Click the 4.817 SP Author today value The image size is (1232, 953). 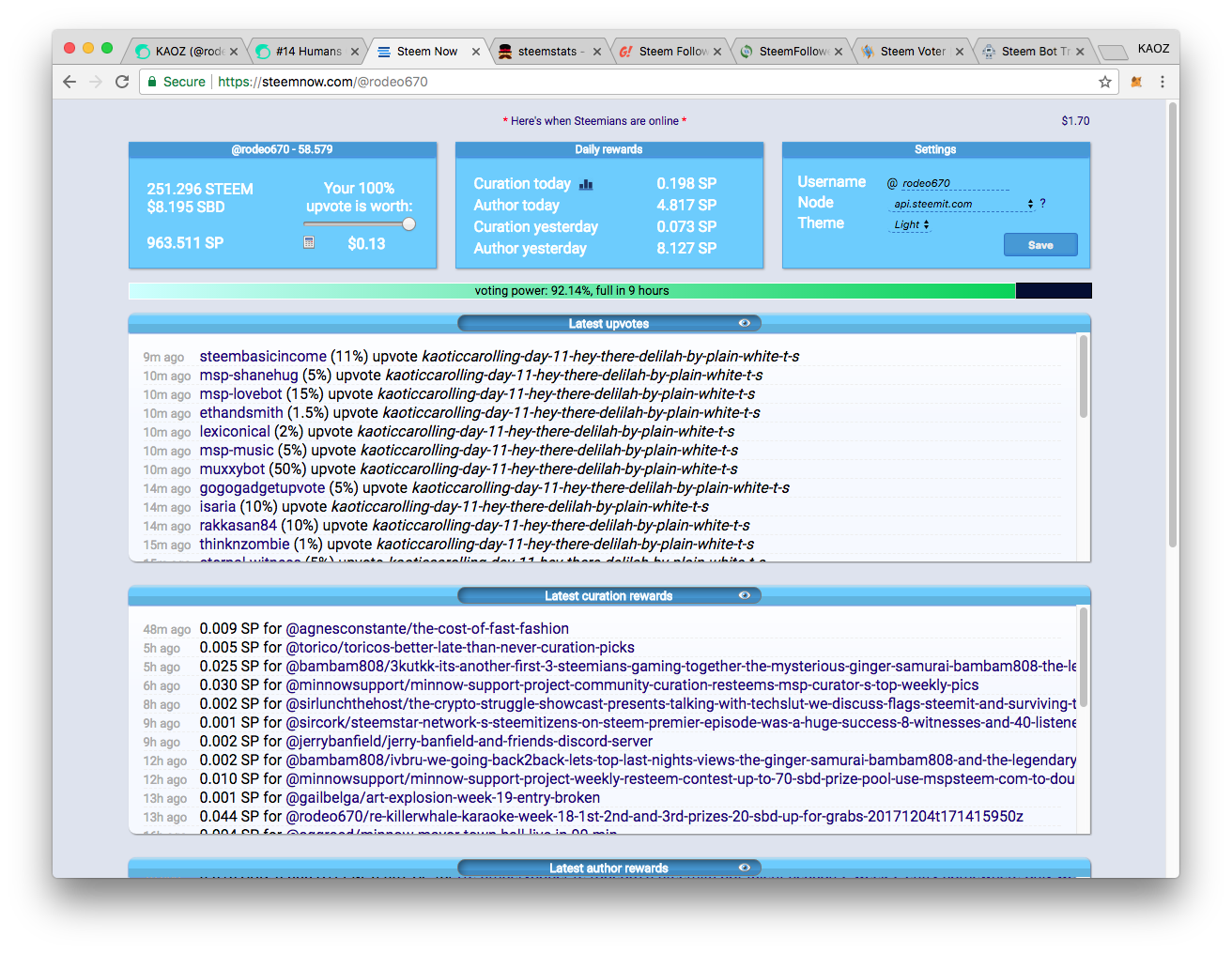[686, 205]
